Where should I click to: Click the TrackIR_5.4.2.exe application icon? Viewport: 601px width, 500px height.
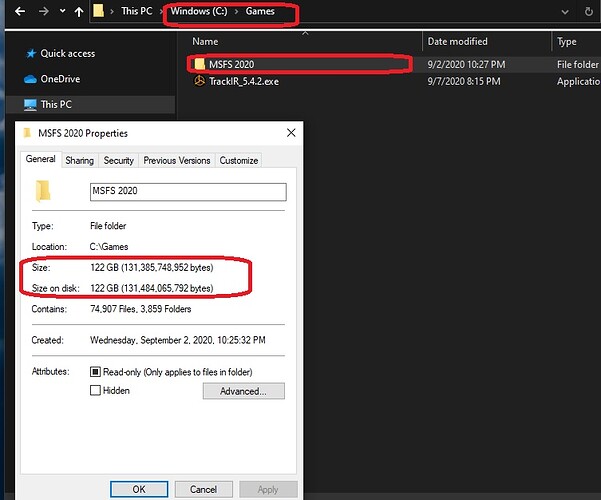coord(199,81)
